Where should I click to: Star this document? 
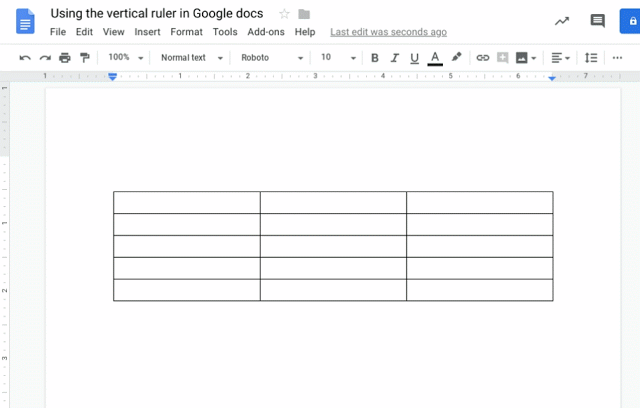pyautogui.click(x=284, y=14)
